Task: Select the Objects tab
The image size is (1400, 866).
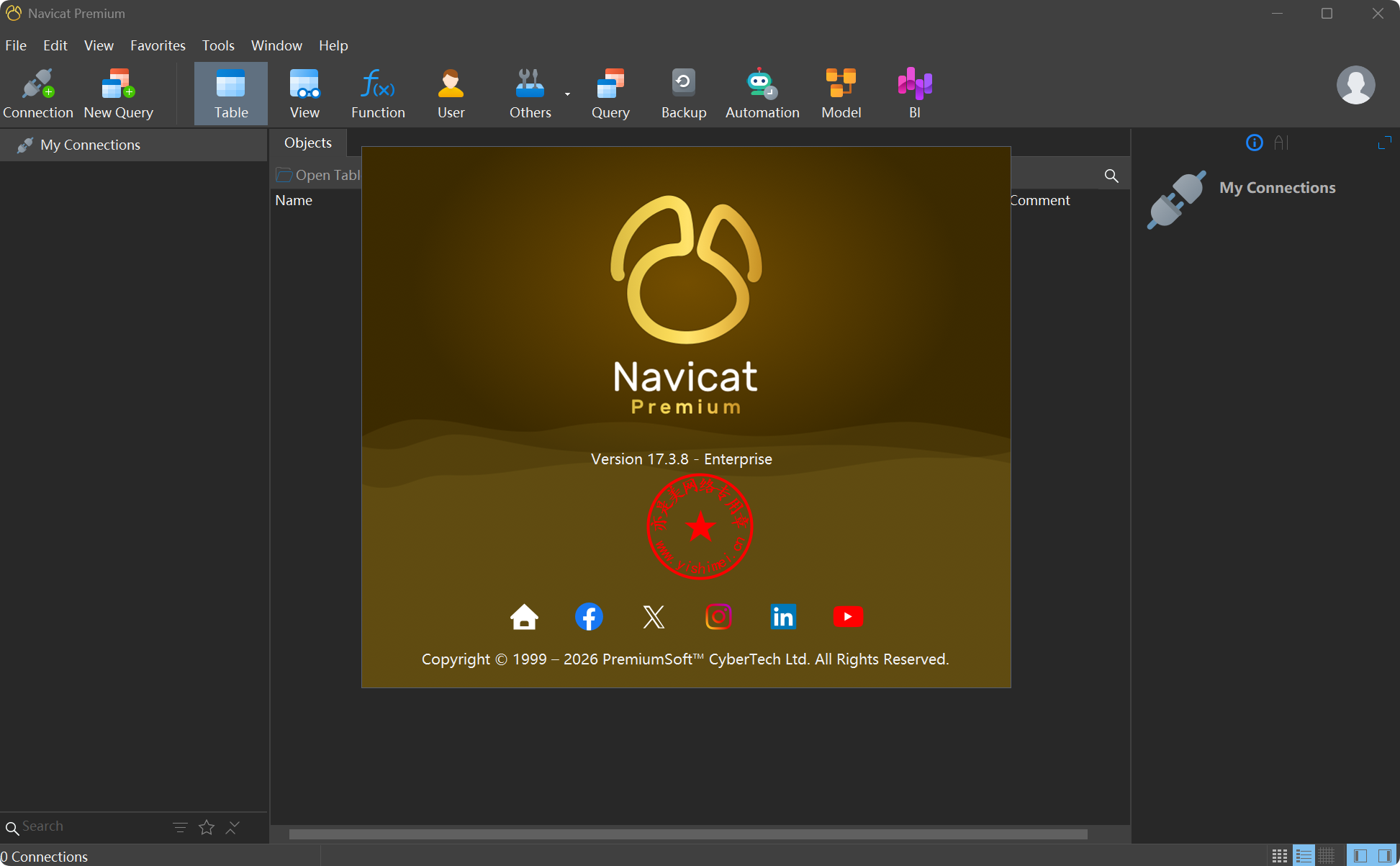Action: click(308, 143)
